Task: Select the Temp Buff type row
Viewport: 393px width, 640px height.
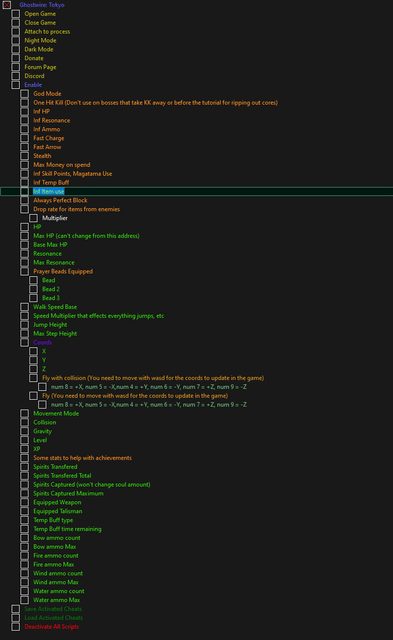Action: (53, 520)
